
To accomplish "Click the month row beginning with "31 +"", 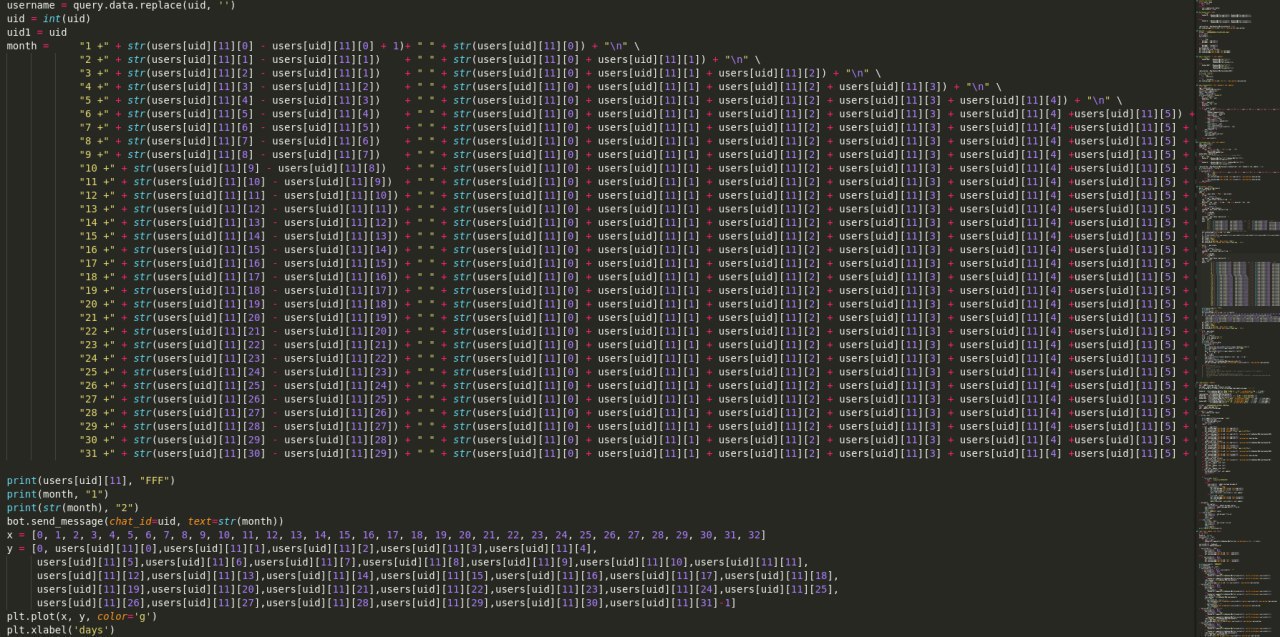I will pyautogui.click(x=635, y=452).
